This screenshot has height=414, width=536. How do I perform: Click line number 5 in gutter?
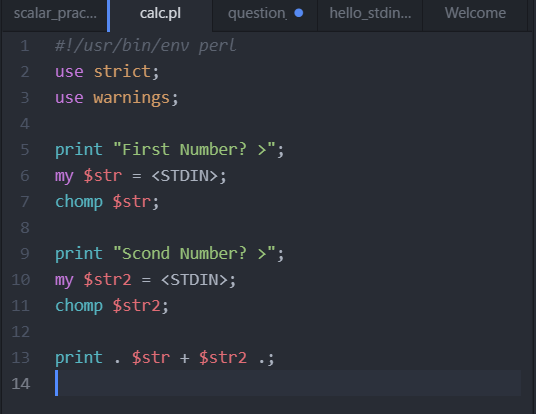(25, 150)
